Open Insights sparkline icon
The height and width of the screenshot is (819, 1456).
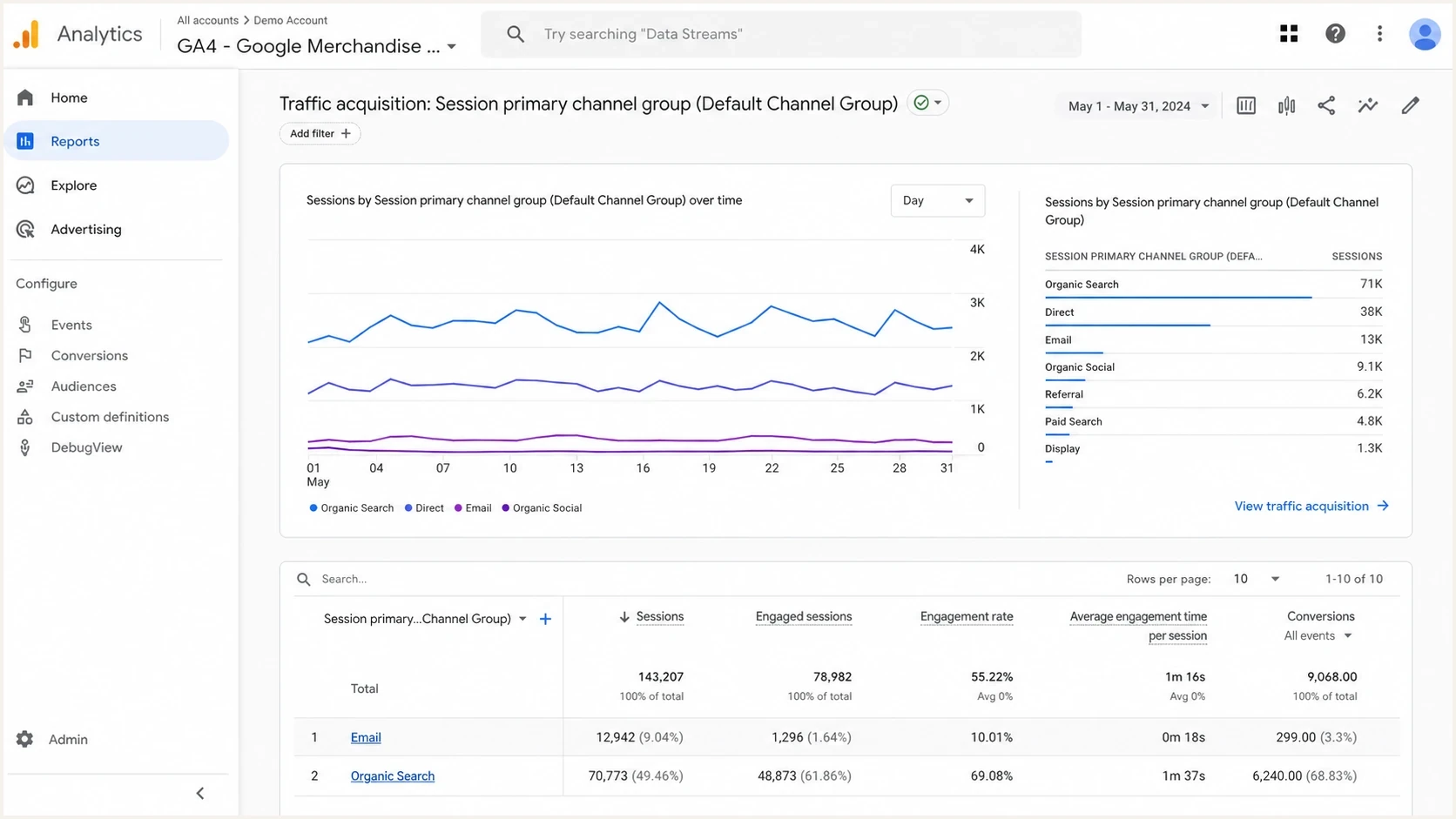point(1368,106)
